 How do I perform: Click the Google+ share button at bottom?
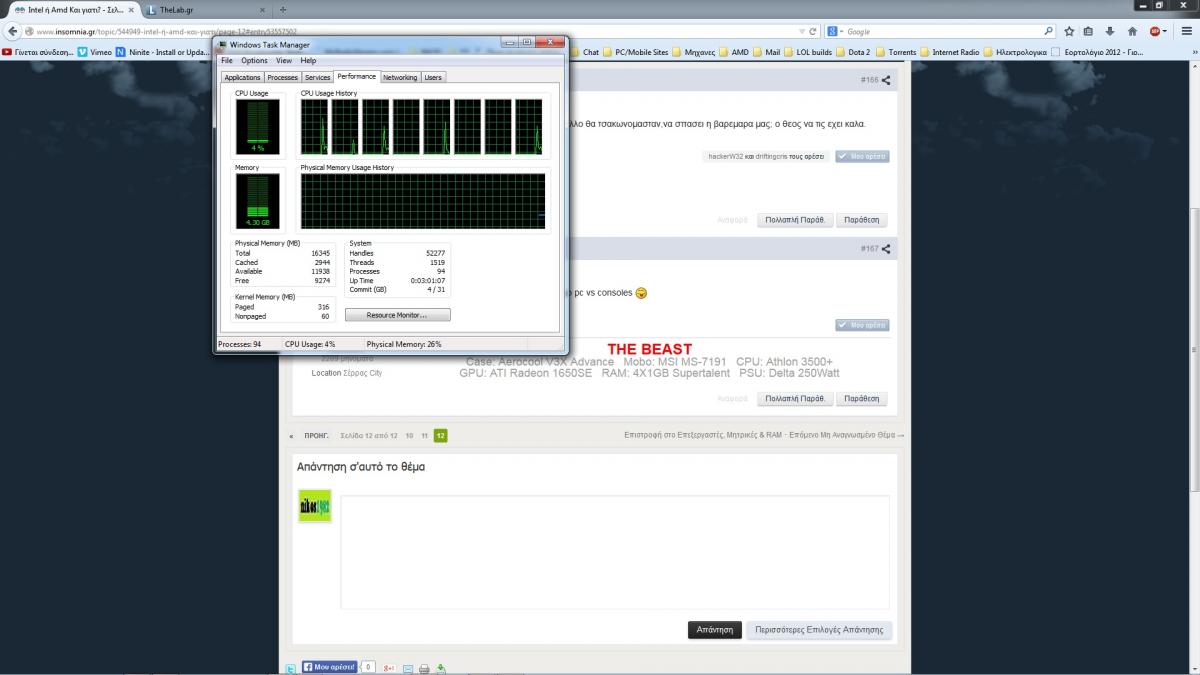(x=390, y=667)
